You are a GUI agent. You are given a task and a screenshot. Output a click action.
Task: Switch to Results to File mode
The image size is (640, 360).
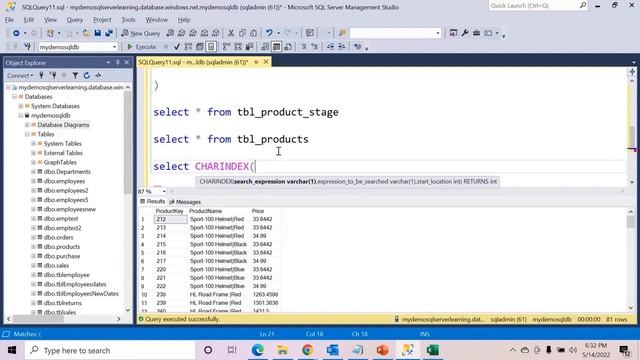click(288, 47)
